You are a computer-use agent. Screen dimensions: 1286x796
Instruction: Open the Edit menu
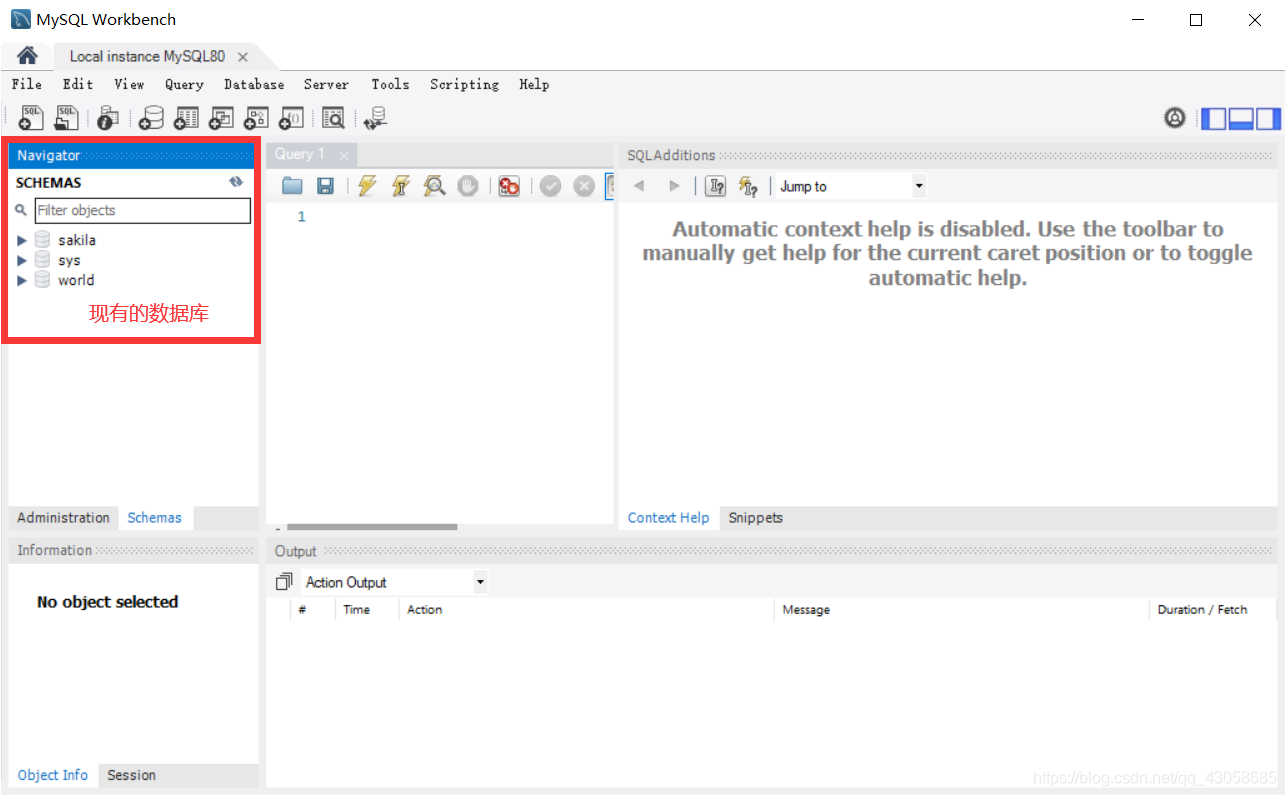coord(78,84)
